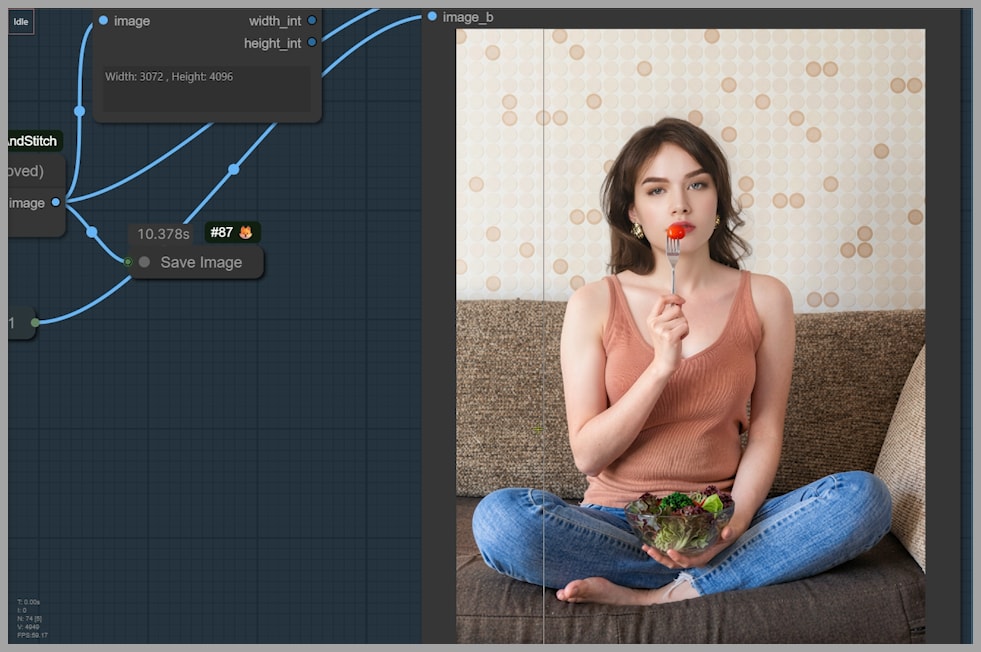Click link midpoint dot left of dimensions node
Screen dimensions: 981x652
79,111
